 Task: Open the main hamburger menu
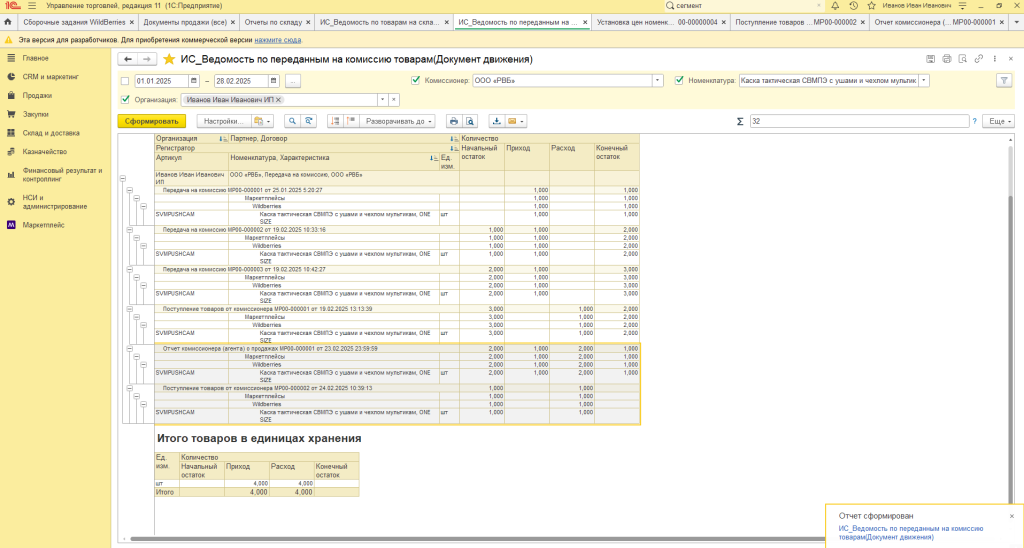[32, 5]
